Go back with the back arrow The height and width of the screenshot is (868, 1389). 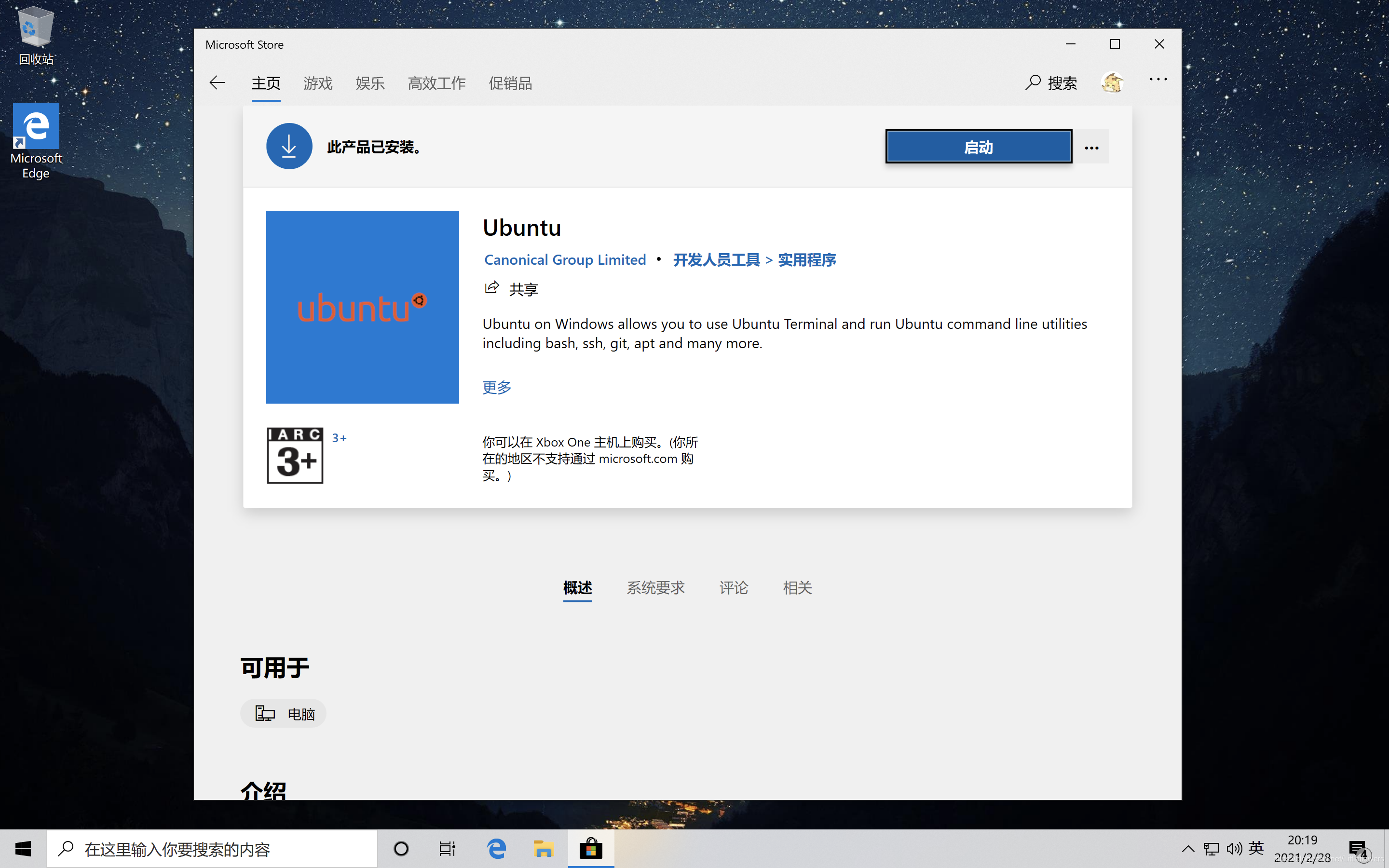click(217, 82)
